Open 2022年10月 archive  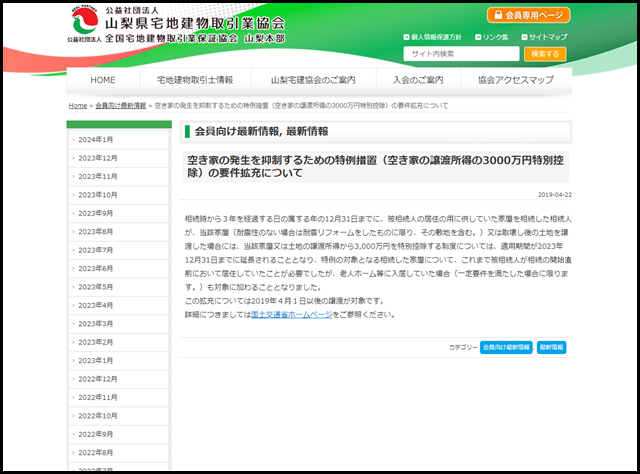click(118, 416)
